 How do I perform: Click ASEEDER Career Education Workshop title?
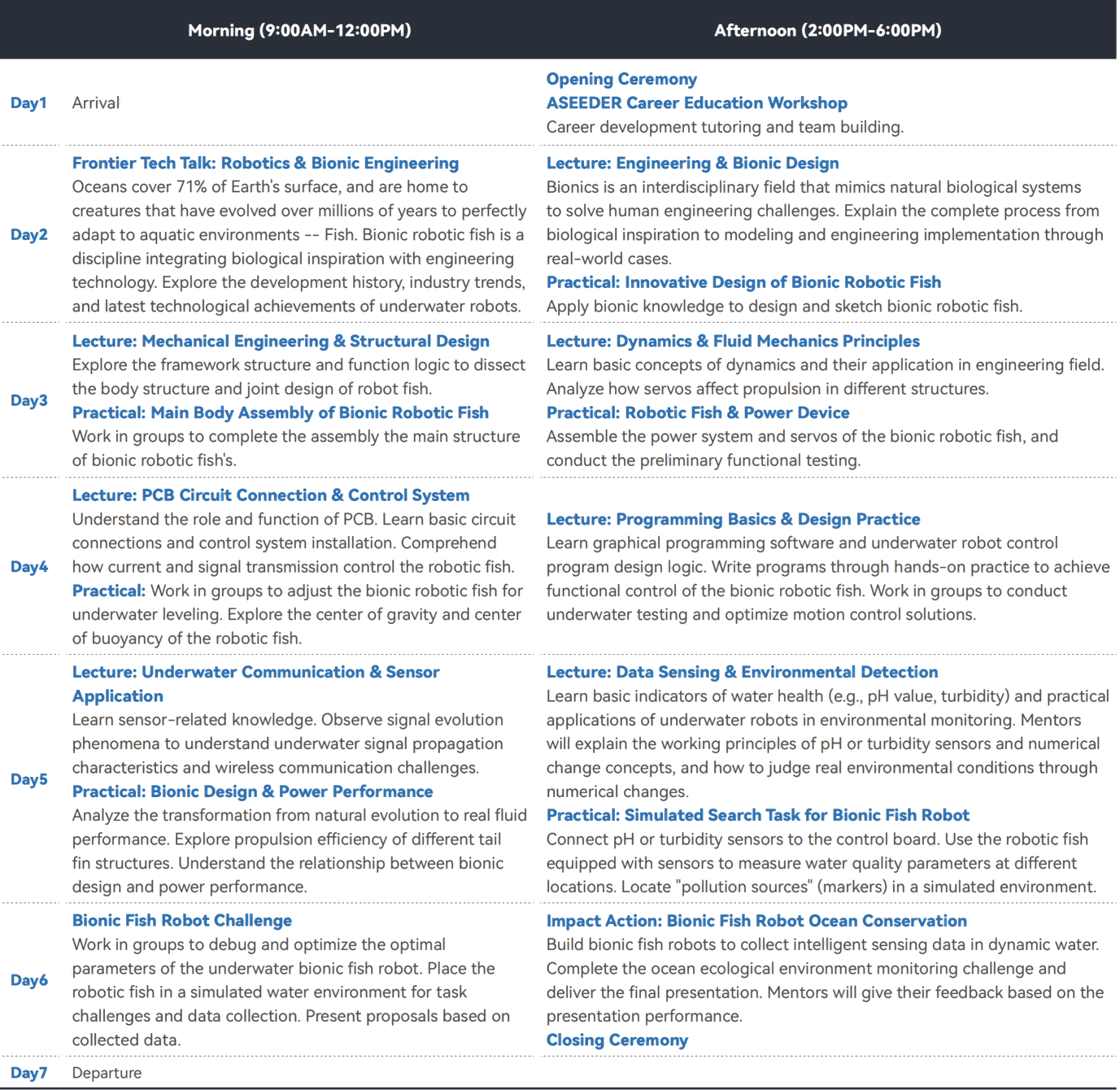tap(696, 103)
